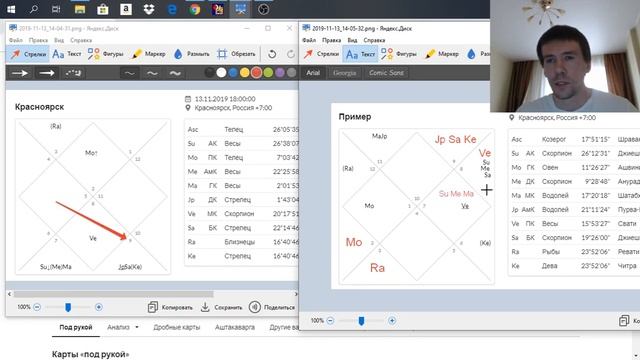The width and height of the screenshot is (640, 360).
Task: Open File Explorer from taskbar
Action: (x=80, y=9)
